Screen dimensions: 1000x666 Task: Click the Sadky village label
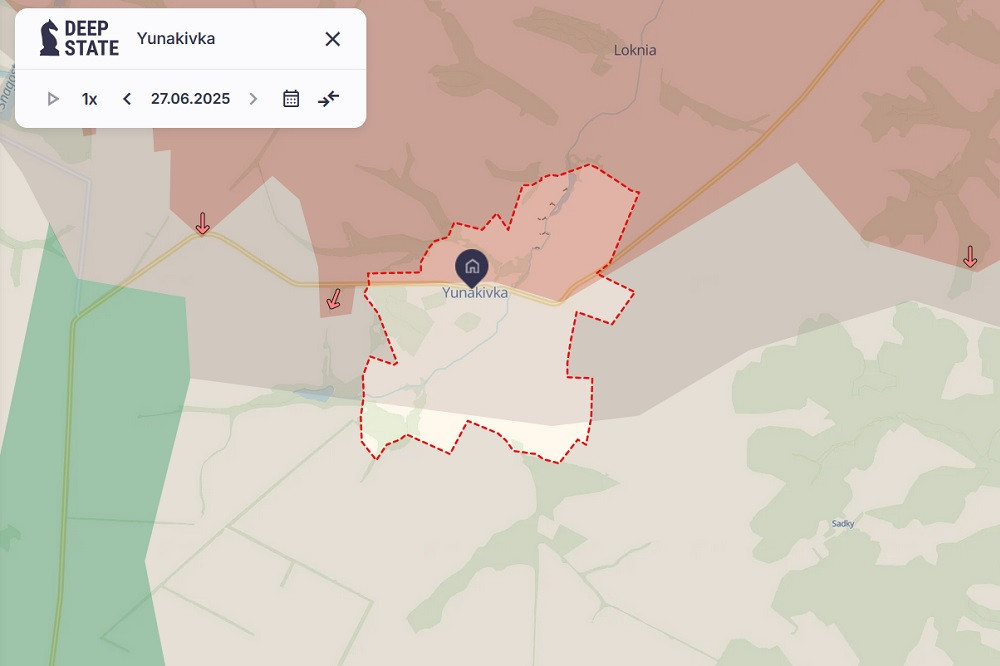click(x=842, y=523)
